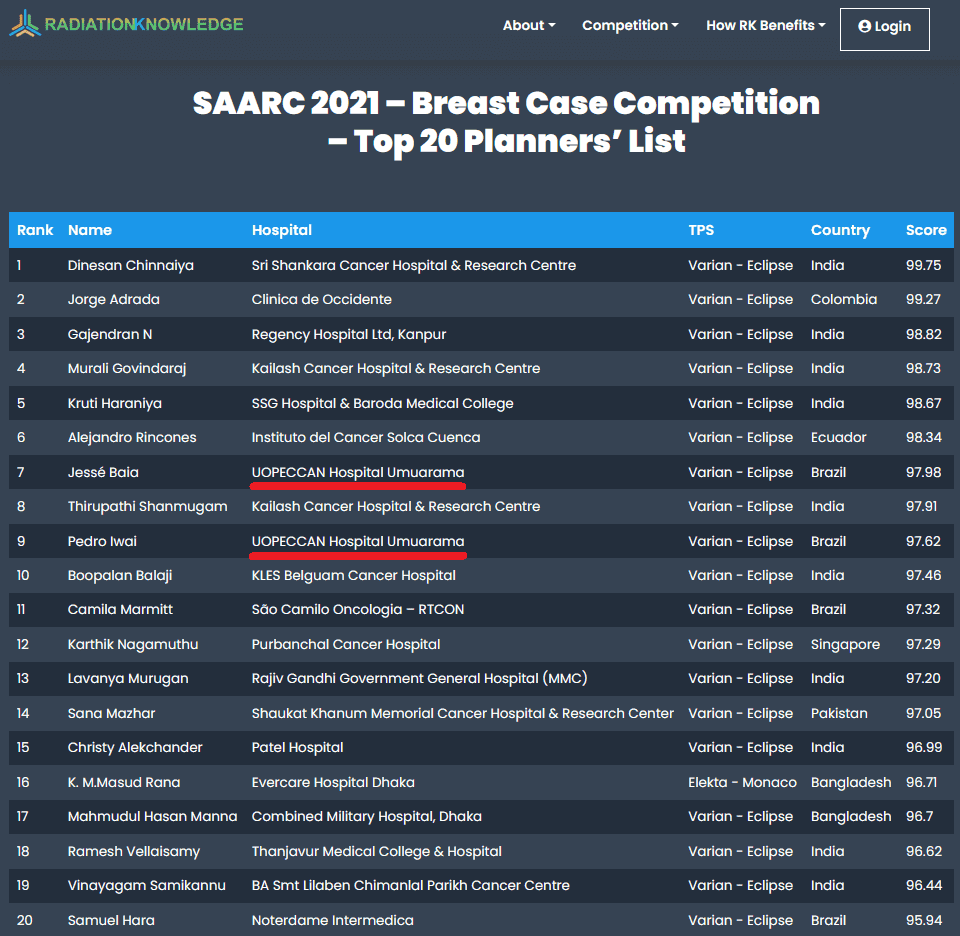This screenshot has width=960, height=936.
Task: Select the name Karthik Nagamuthu
Action: (132, 645)
